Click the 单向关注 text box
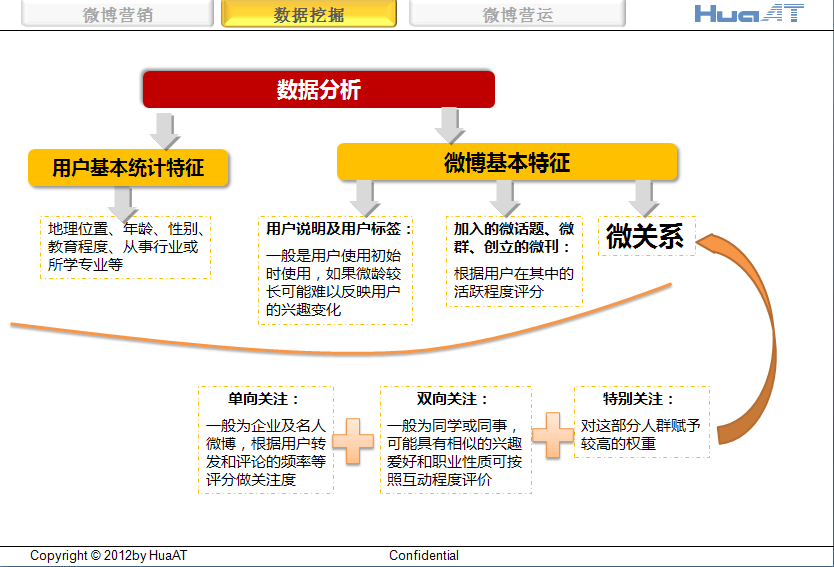The image size is (834, 567). pyautogui.click(x=266, y=440)
